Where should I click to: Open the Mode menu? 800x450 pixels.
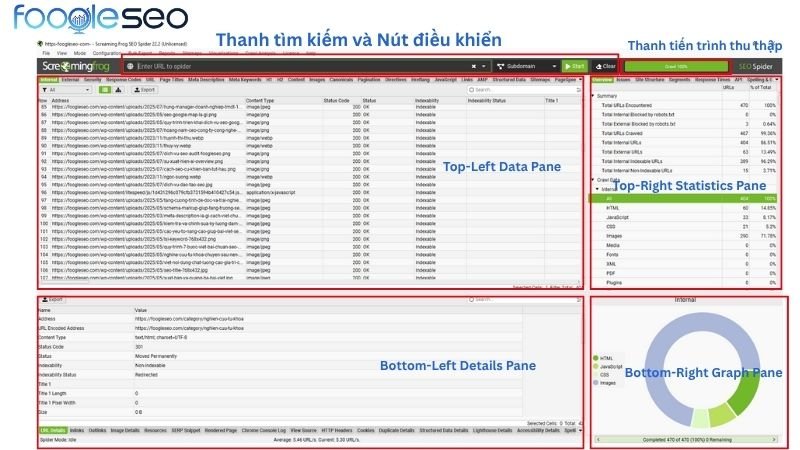[x=80, y=53]
